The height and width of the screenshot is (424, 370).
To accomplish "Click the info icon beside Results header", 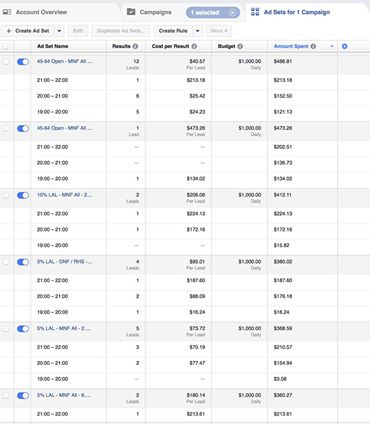I will click(135, 46).
